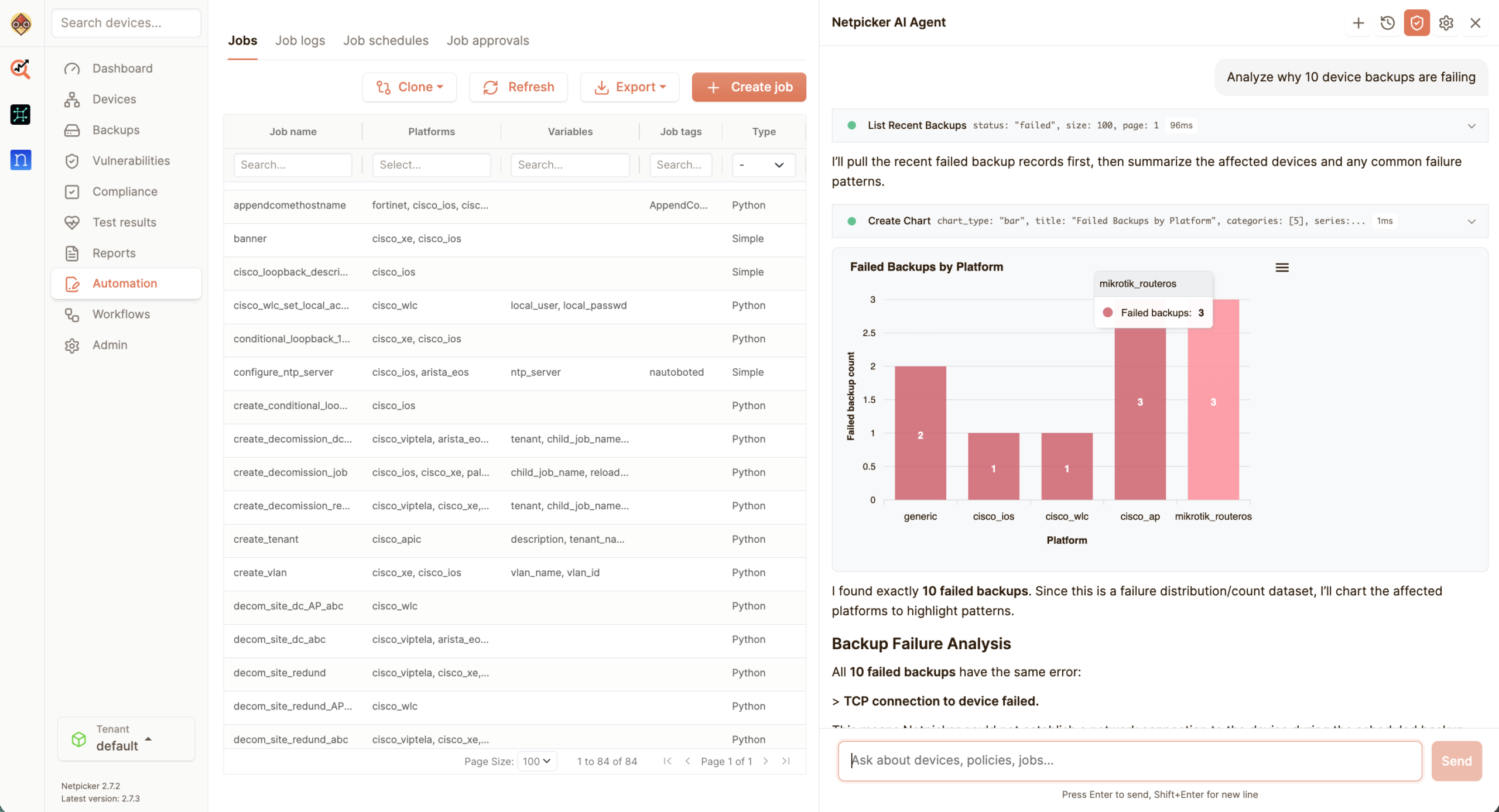Switch to the Jobs tab

click(242, 40)
